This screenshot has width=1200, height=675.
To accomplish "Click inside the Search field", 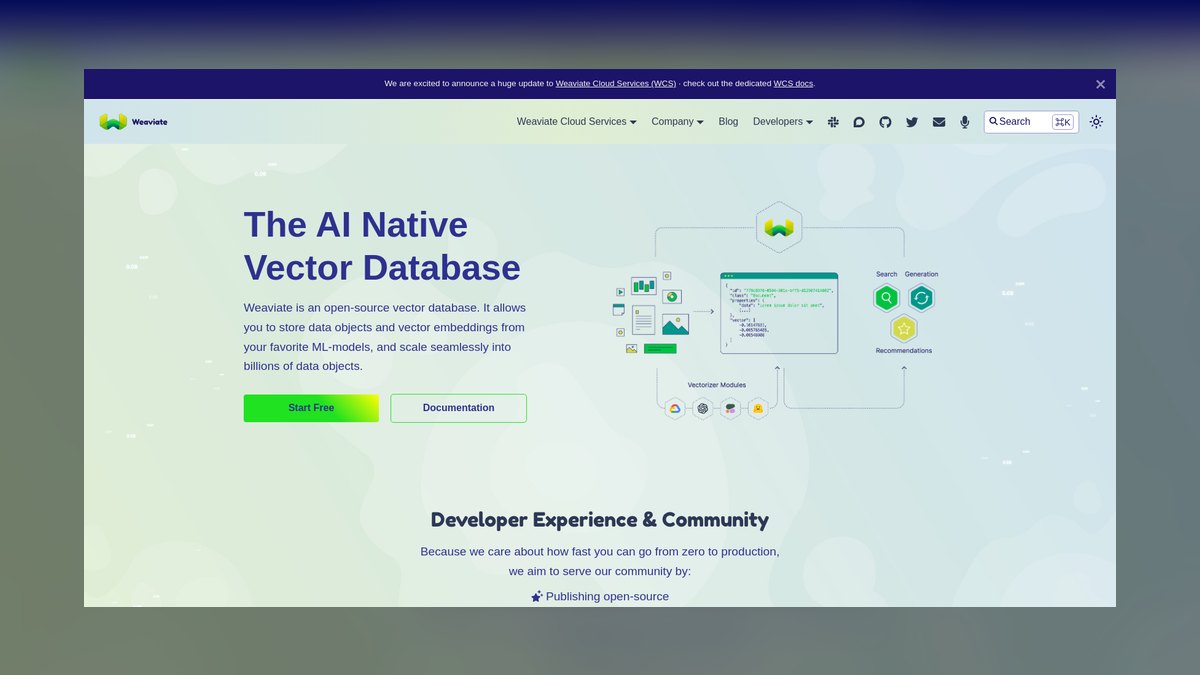I will tap(1031, 122).
